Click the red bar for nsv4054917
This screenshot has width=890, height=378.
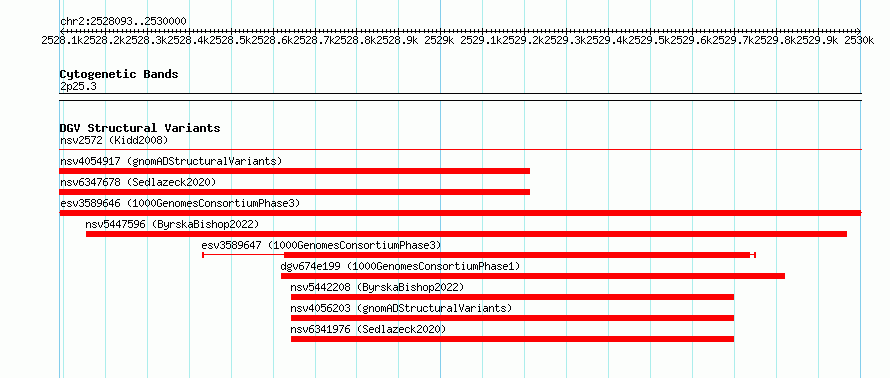[x=295, y=171]
